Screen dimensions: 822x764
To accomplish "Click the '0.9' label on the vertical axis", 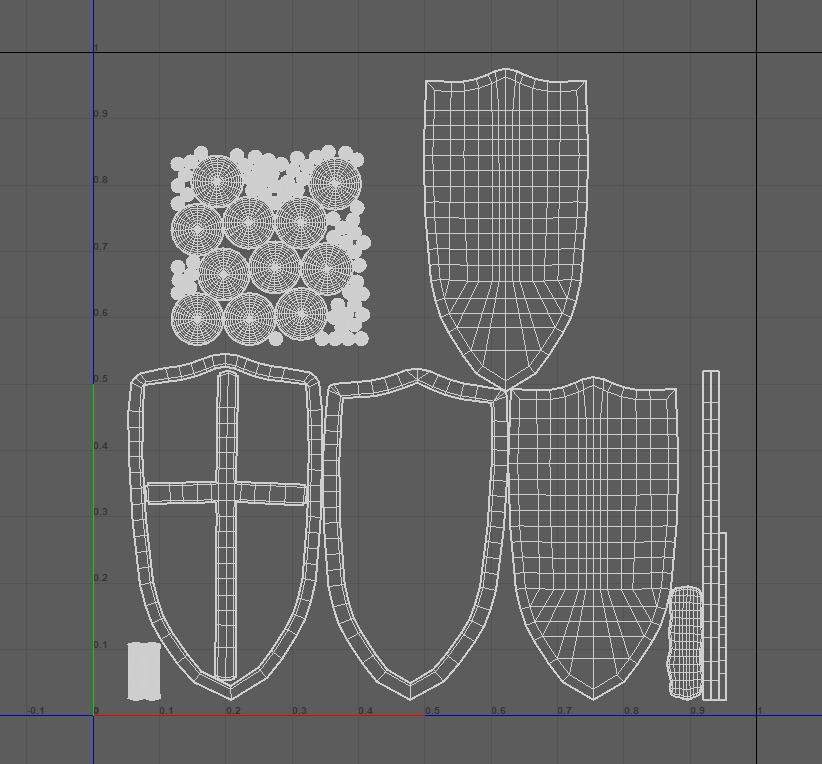I will point(101,114).
